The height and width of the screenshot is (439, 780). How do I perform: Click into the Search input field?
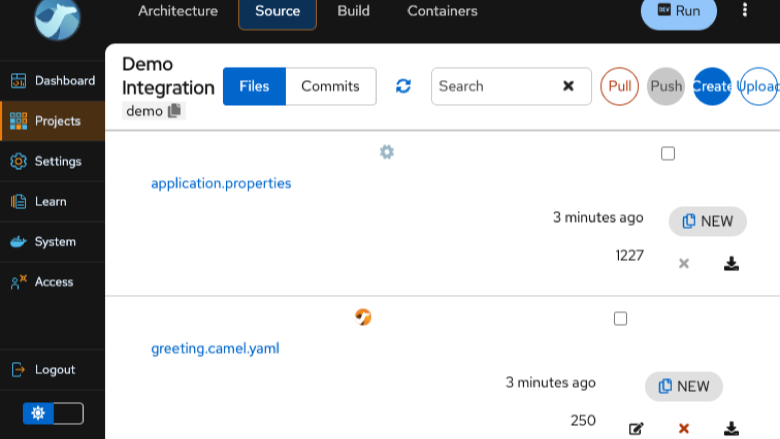click(495, 86)
